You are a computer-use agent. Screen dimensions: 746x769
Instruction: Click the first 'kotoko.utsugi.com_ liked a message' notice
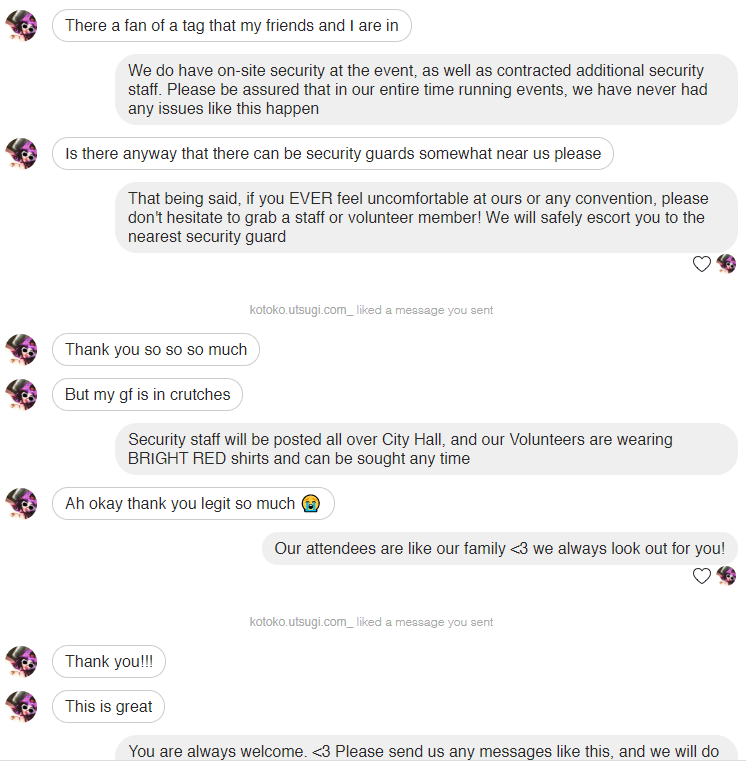pos(371,310)
